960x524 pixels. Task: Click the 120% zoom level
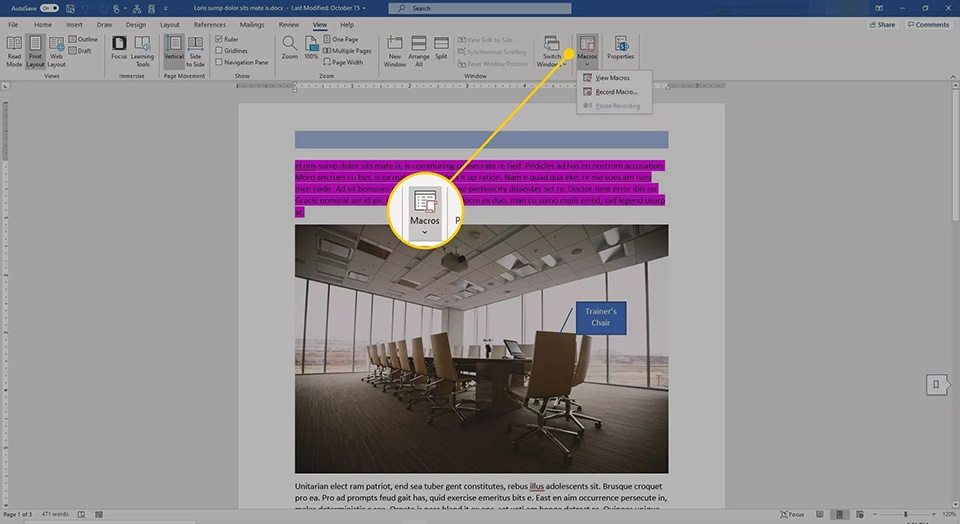click(949, 515)
